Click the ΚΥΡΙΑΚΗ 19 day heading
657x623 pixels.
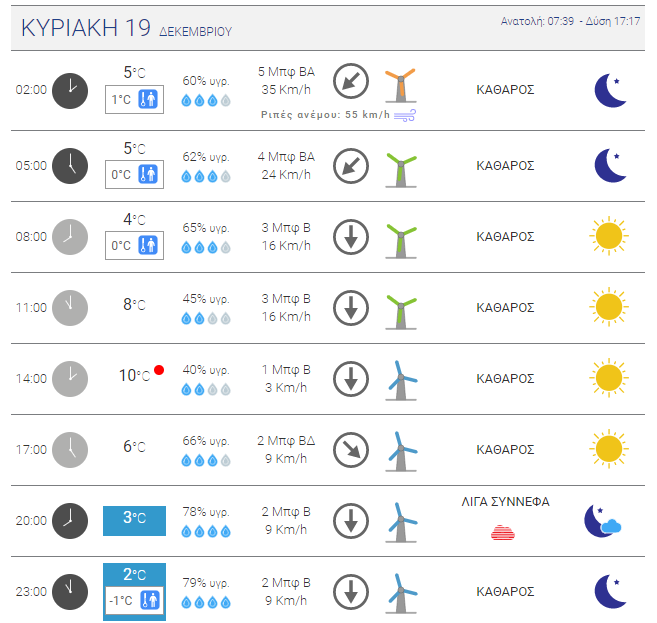(85, 28)
